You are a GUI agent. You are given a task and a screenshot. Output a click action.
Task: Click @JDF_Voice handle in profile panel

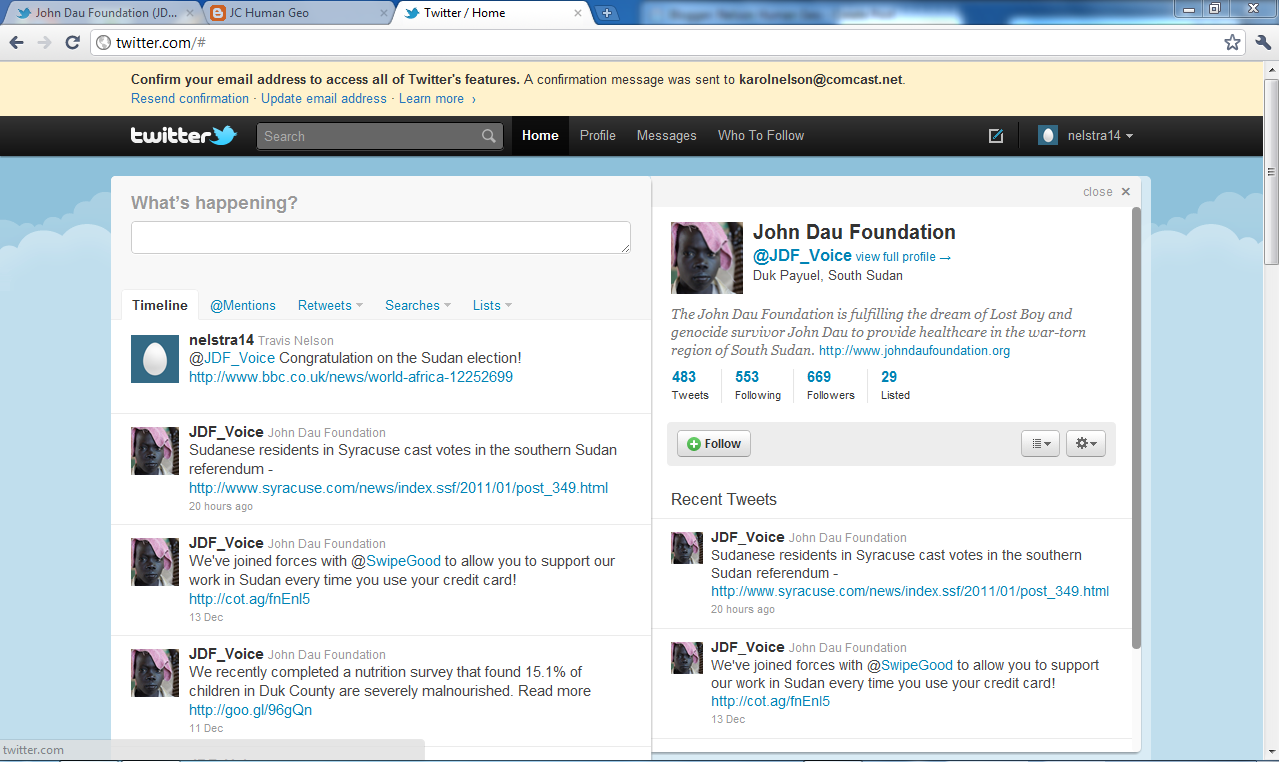pos(802,256)
